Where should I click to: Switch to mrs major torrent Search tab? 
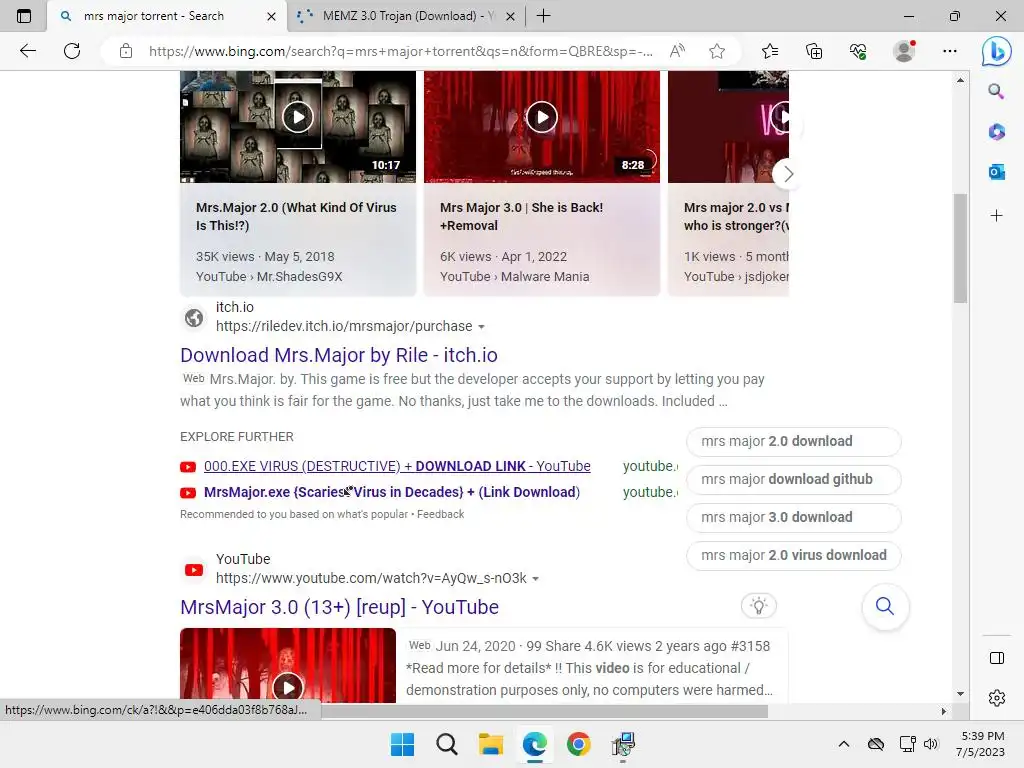[x=166, y=16]
